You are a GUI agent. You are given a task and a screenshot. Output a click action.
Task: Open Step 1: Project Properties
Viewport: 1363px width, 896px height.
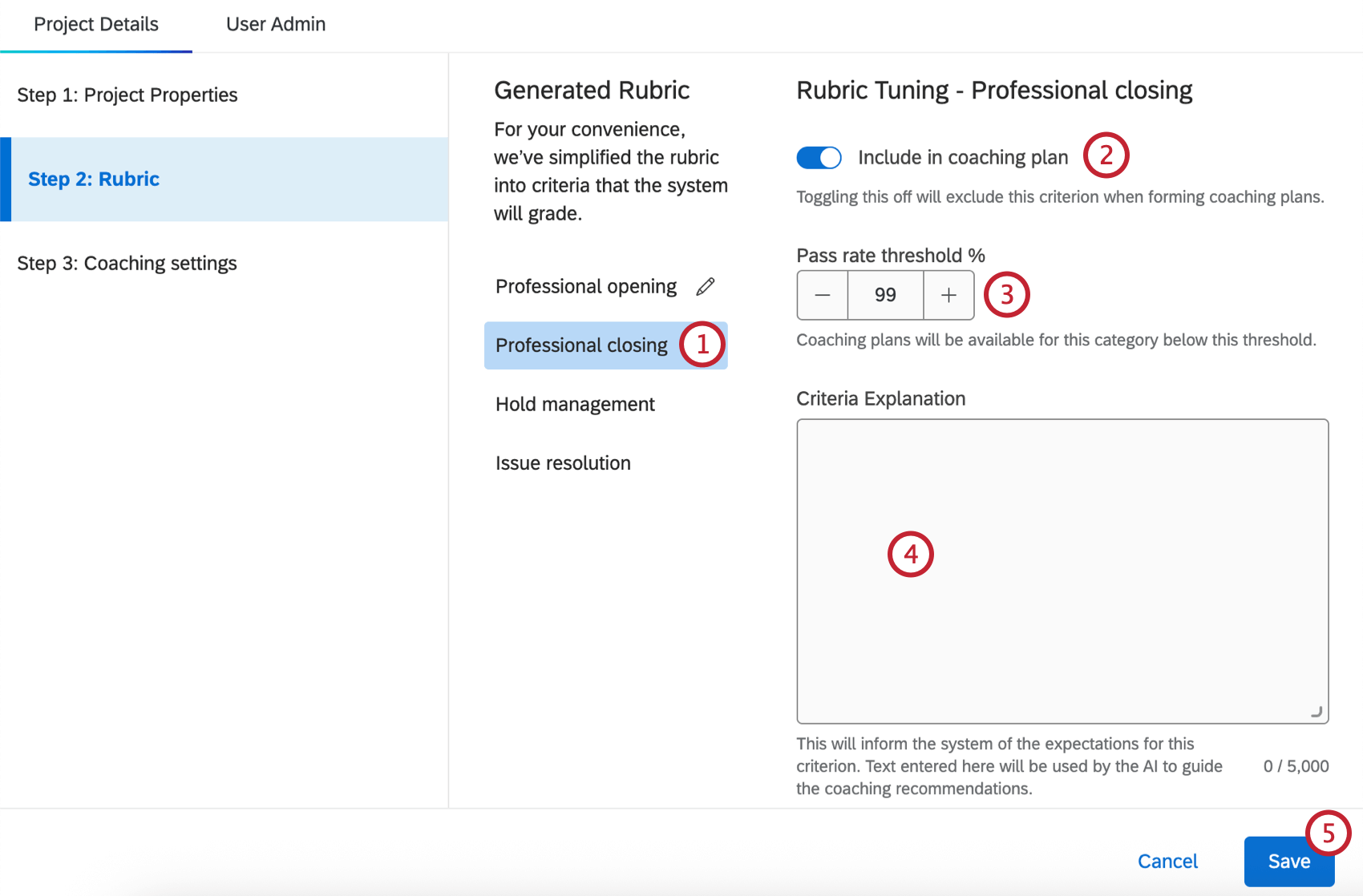(x=127, y=95)
